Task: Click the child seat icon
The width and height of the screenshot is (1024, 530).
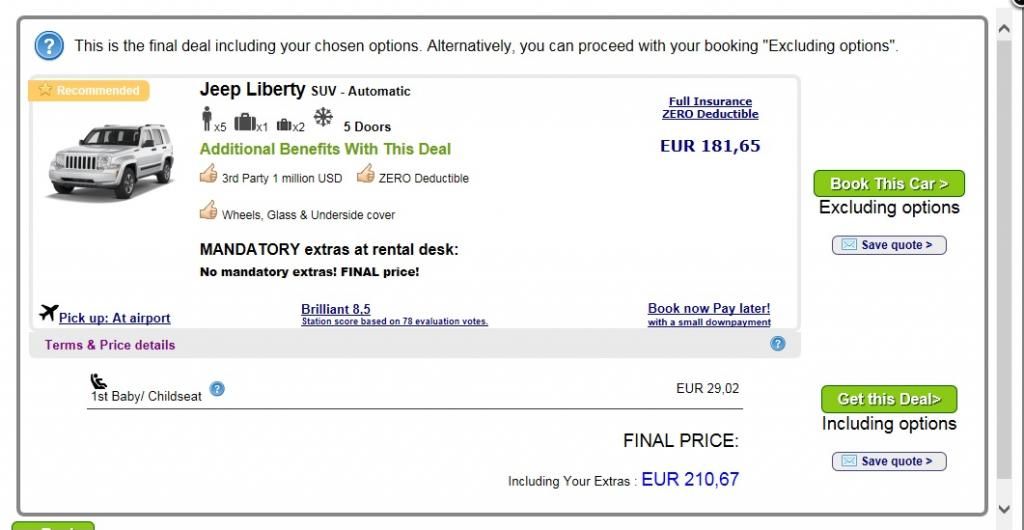Action: point(98,381)
